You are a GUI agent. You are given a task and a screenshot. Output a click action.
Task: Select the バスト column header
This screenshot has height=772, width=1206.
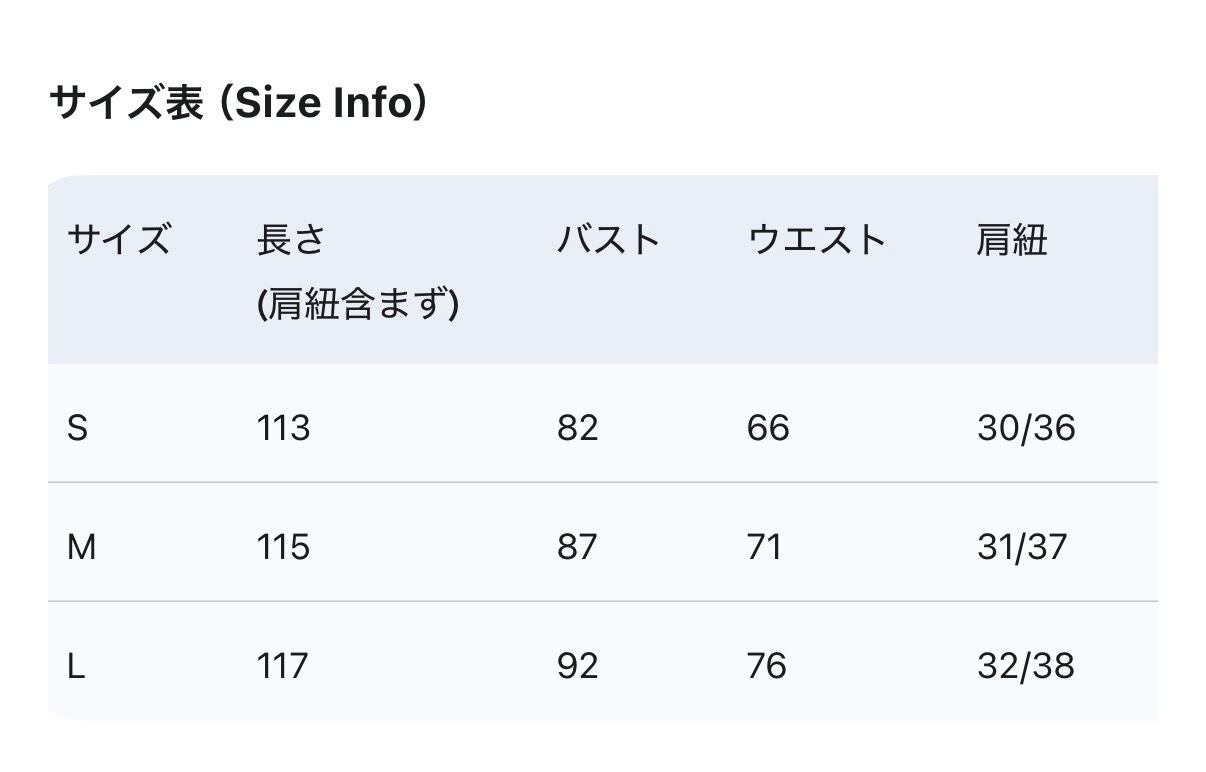tap(609, 240)
